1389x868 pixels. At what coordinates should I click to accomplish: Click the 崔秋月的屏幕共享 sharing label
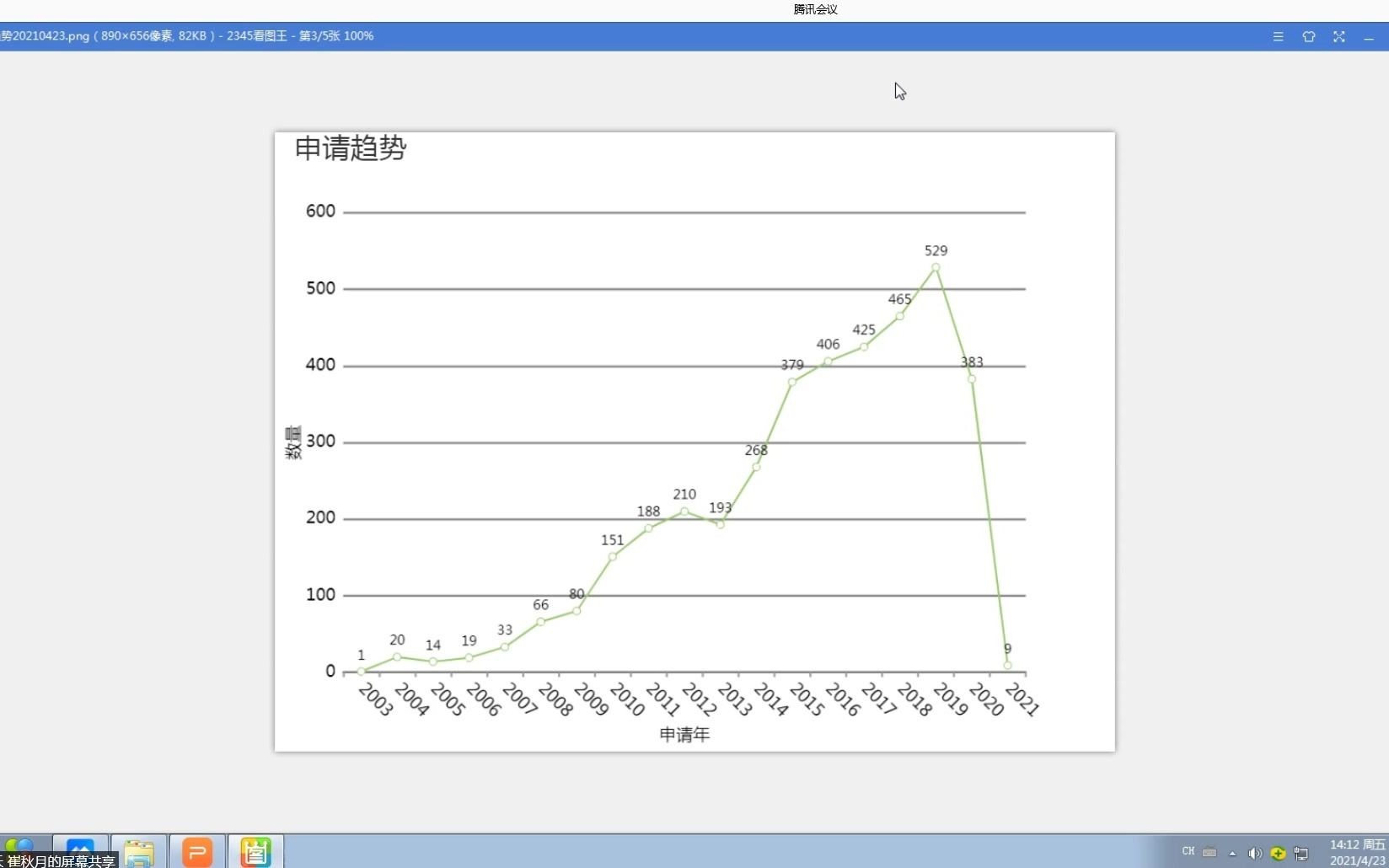62,861
